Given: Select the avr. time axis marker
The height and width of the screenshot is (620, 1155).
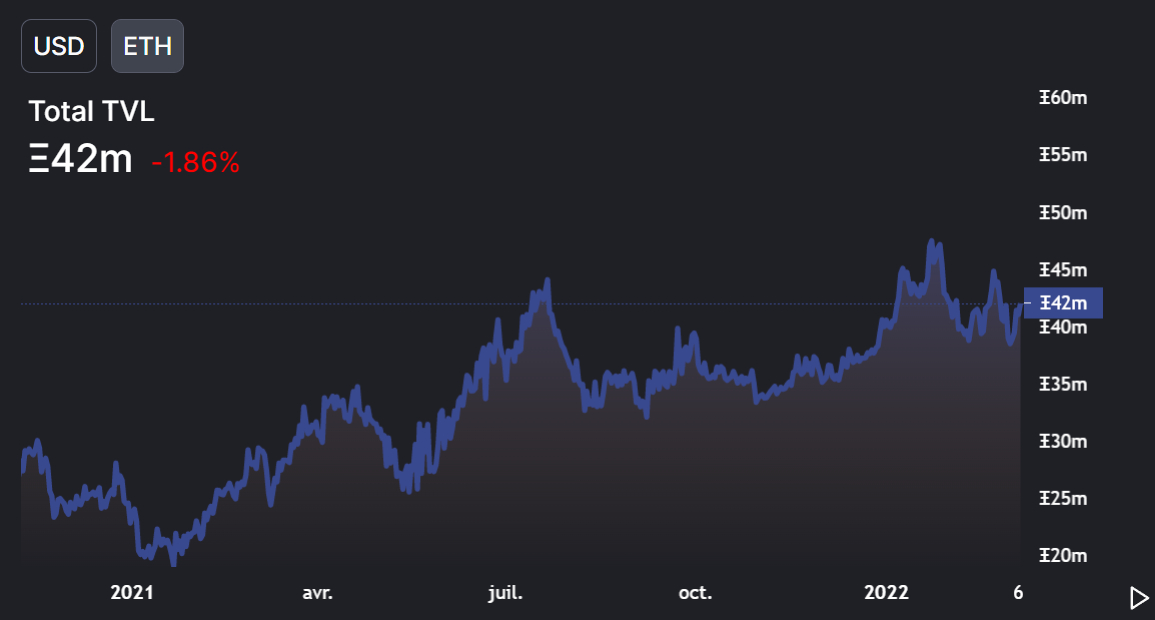Looking at the screenshot, I should click(x=318, y=593).
